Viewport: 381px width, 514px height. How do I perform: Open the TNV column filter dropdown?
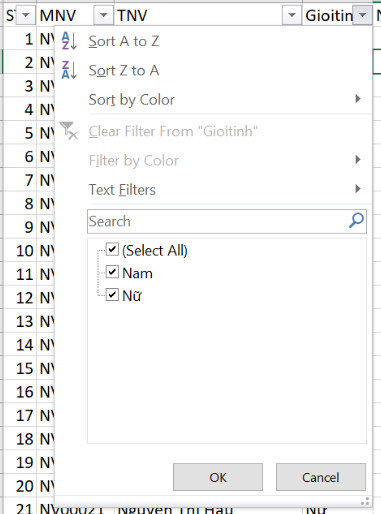coord(292,15)
